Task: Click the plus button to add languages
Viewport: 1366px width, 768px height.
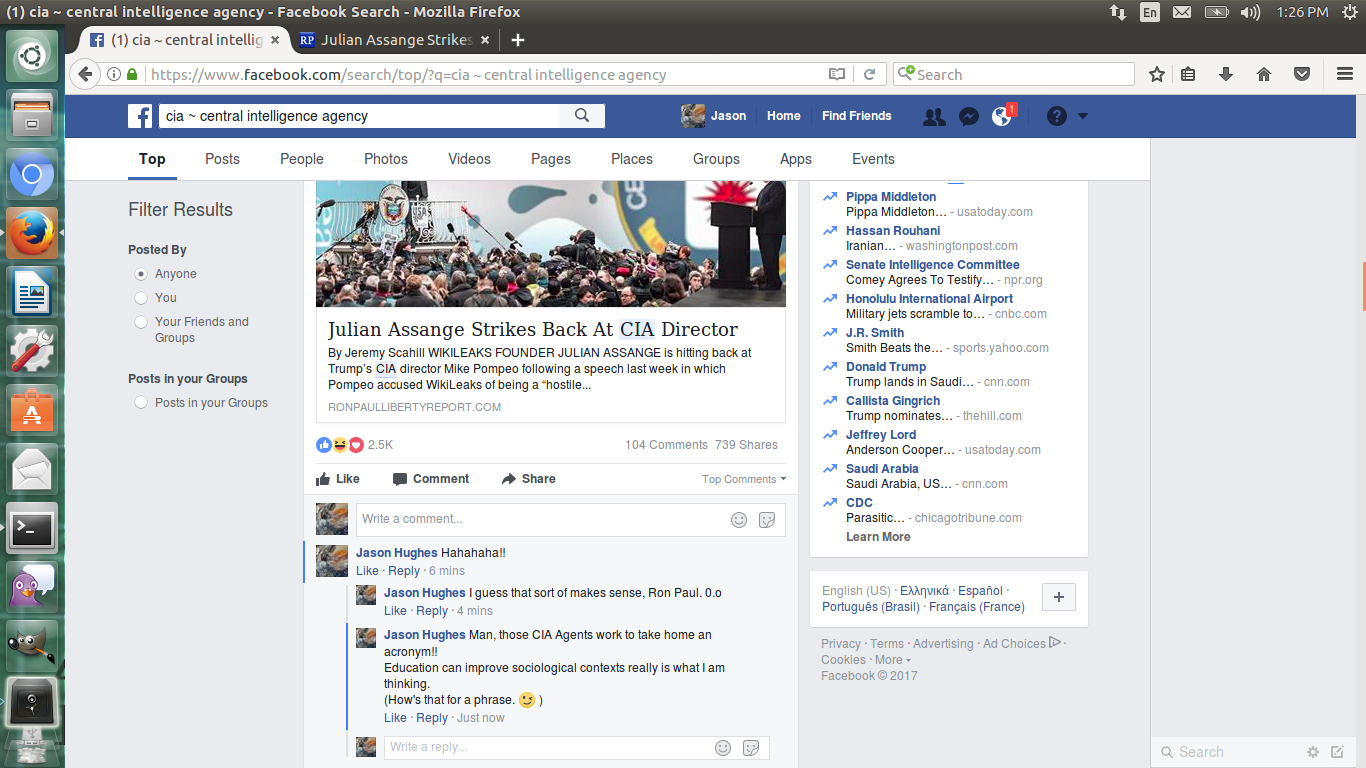Action: 1059,598
